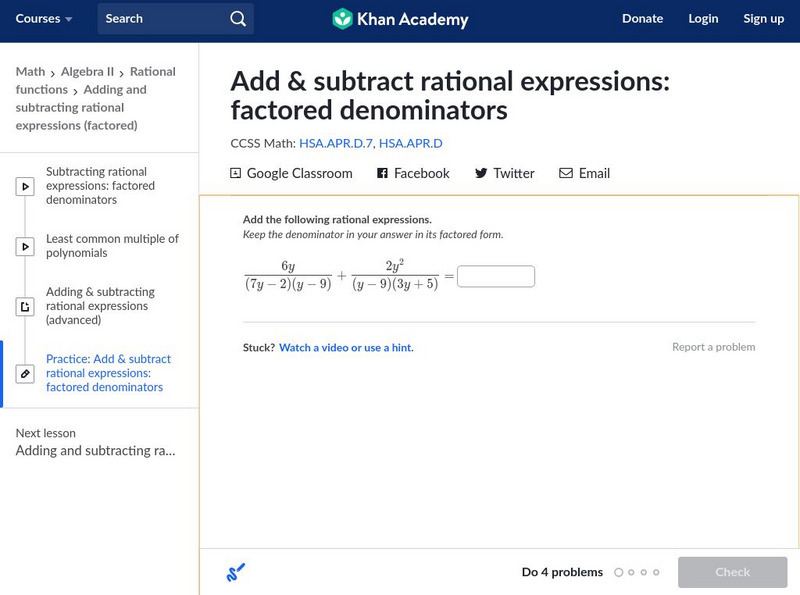This screenshot has height=595, width=800.
Task: Click the article icon for advanced lesson
Action: (x=25, y=307)
